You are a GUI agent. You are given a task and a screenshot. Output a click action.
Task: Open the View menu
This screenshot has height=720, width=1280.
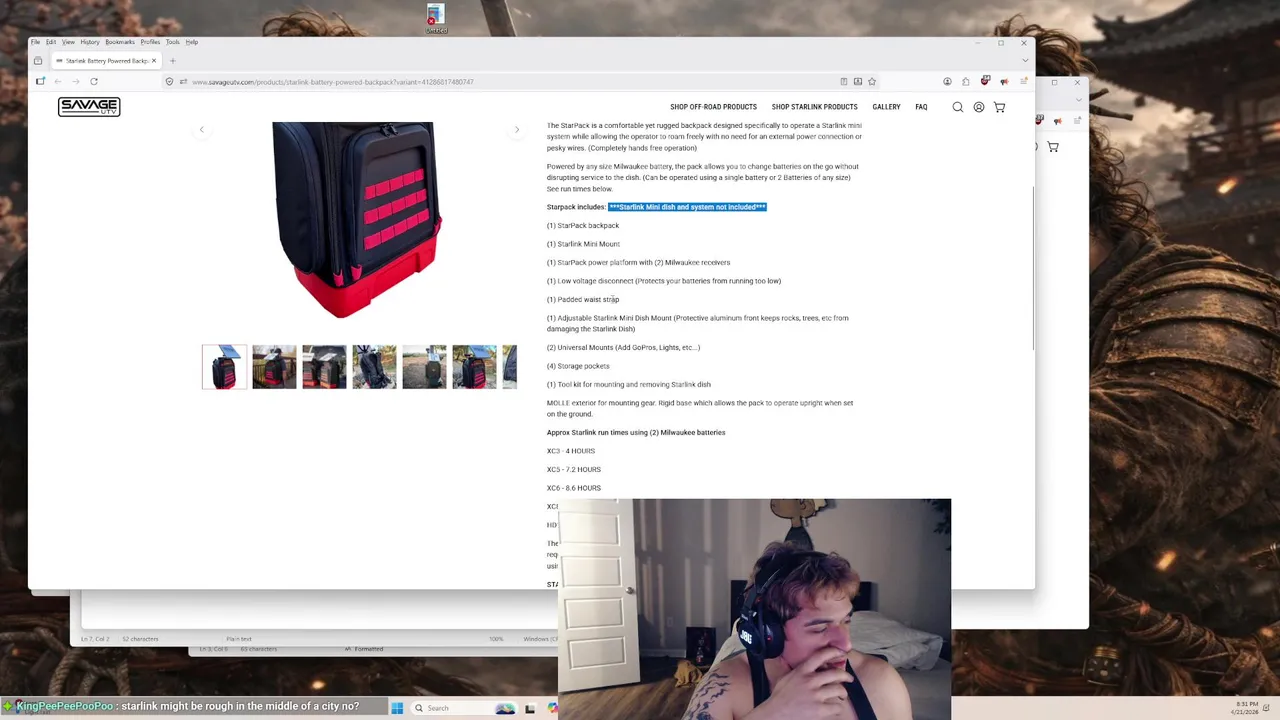[x=68, y=42]
